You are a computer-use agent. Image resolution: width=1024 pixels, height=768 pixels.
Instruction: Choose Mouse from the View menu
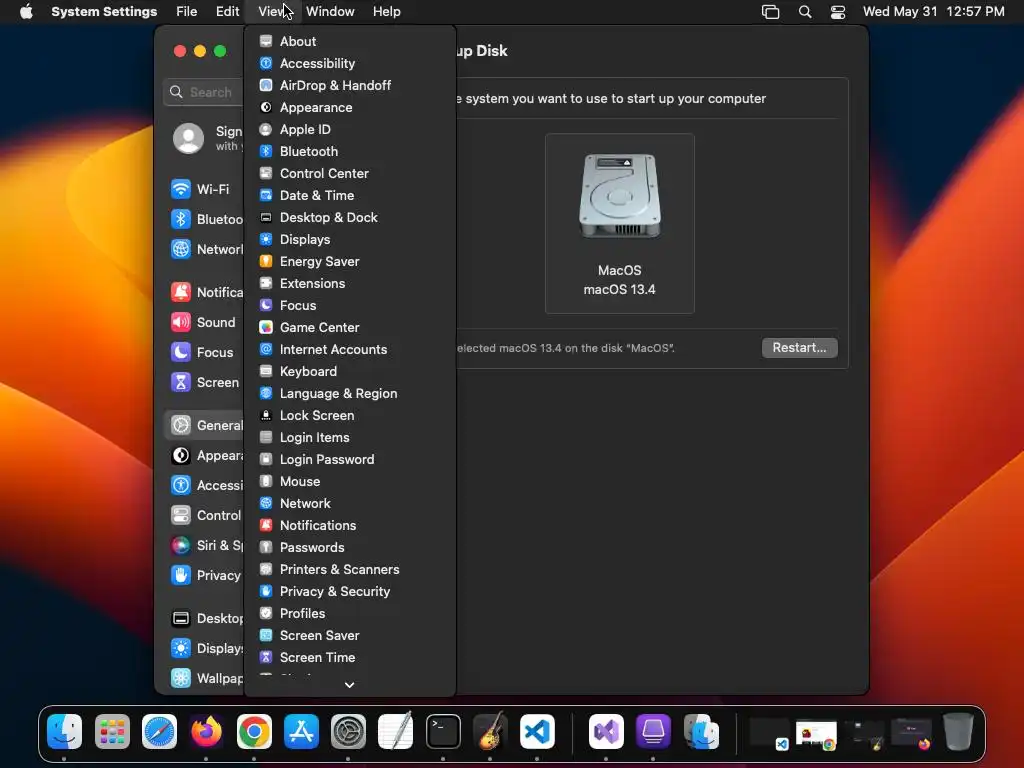click(349, 481)
